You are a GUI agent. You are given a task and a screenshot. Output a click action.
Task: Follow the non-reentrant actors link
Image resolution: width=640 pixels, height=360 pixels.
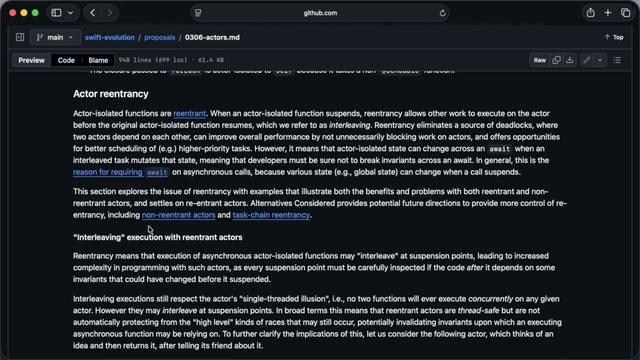click(x=178, y=215)
